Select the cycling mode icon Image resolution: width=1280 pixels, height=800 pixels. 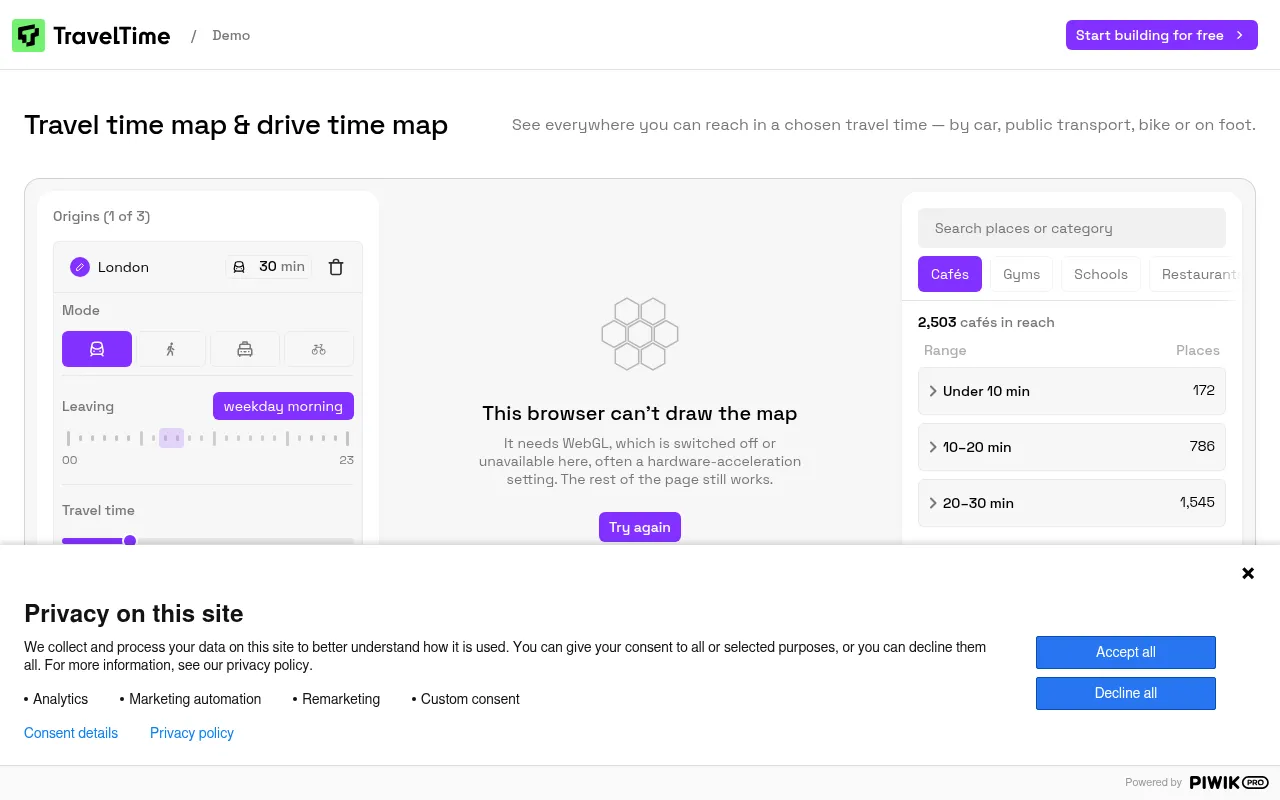coord(319,349)
